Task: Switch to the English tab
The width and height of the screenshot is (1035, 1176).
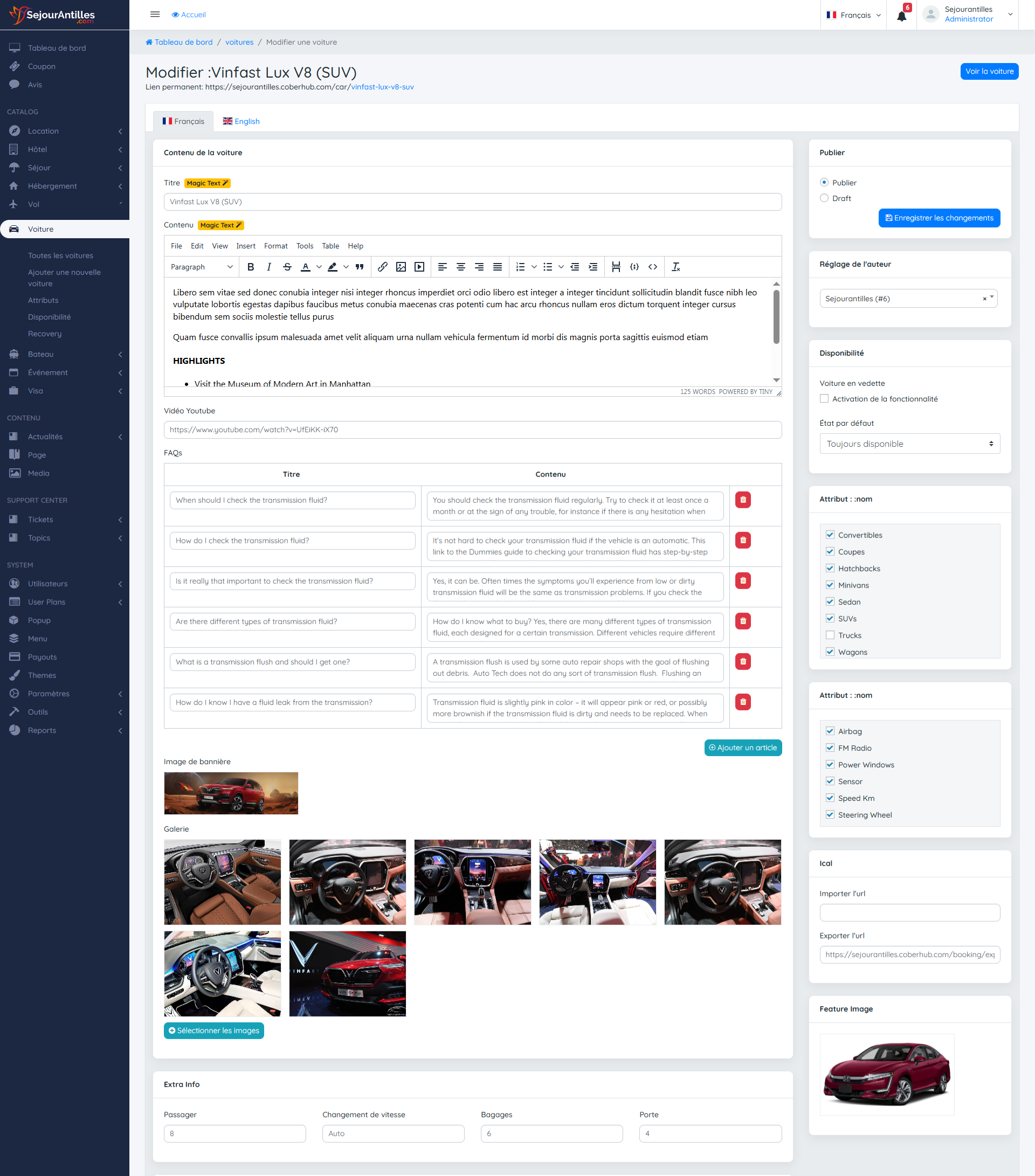Action: 241,121
